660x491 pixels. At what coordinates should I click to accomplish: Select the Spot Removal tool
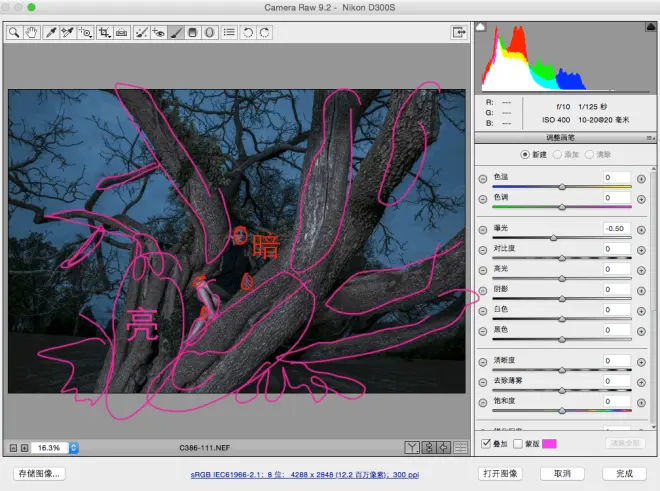[x=141, y=32]
